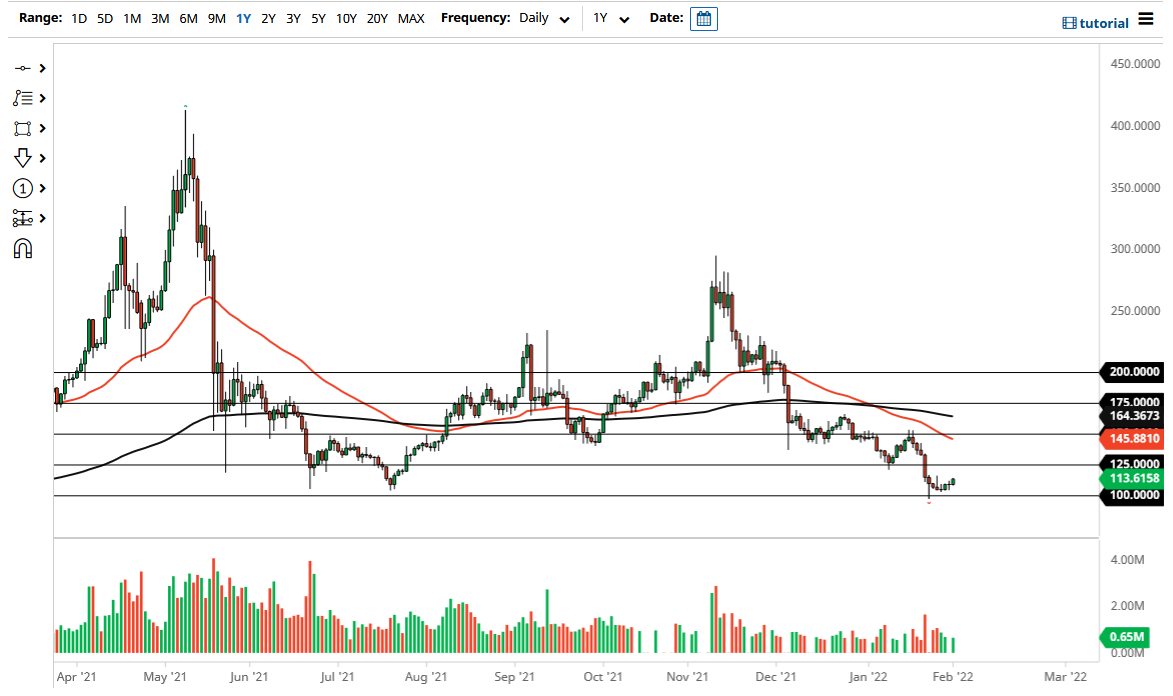
Task: Select the 6M range tab
Action: [x=187, y=18]
